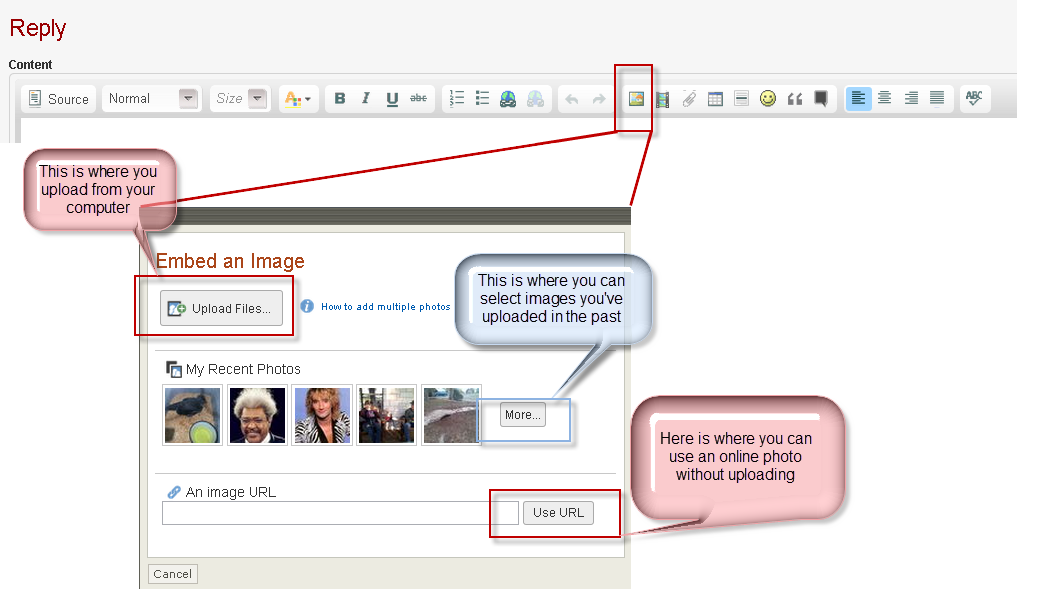Select the first recent photo thumbnail
Screen dimensions: 1056x589
[x=192, y=415]
